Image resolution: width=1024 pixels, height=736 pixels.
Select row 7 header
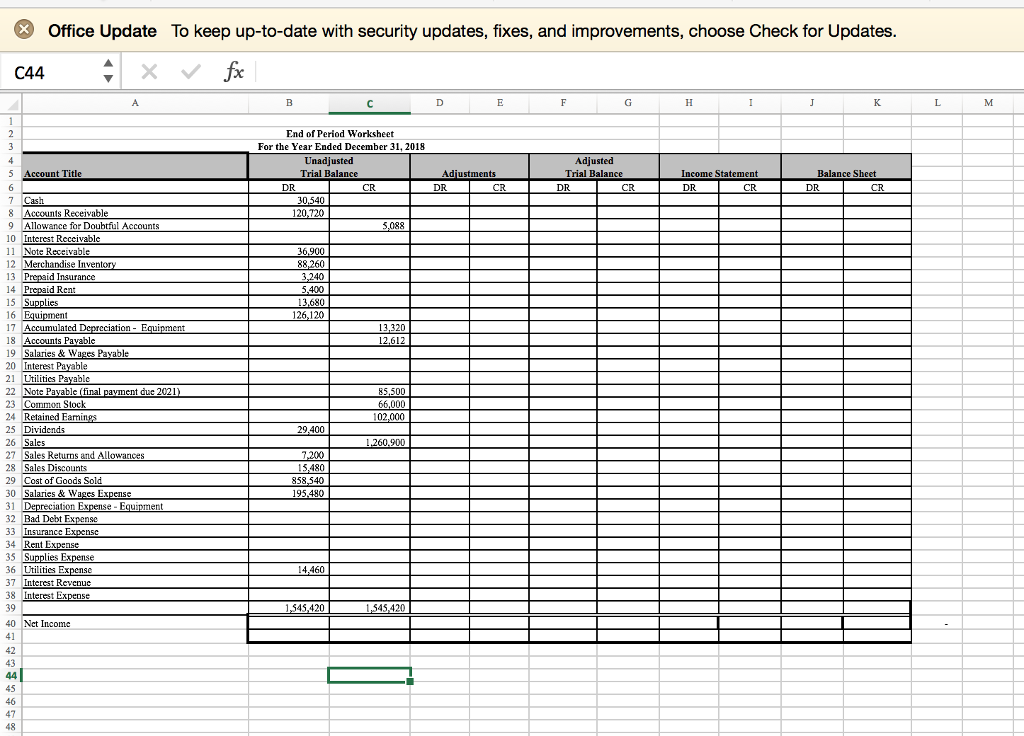(10, 200)
